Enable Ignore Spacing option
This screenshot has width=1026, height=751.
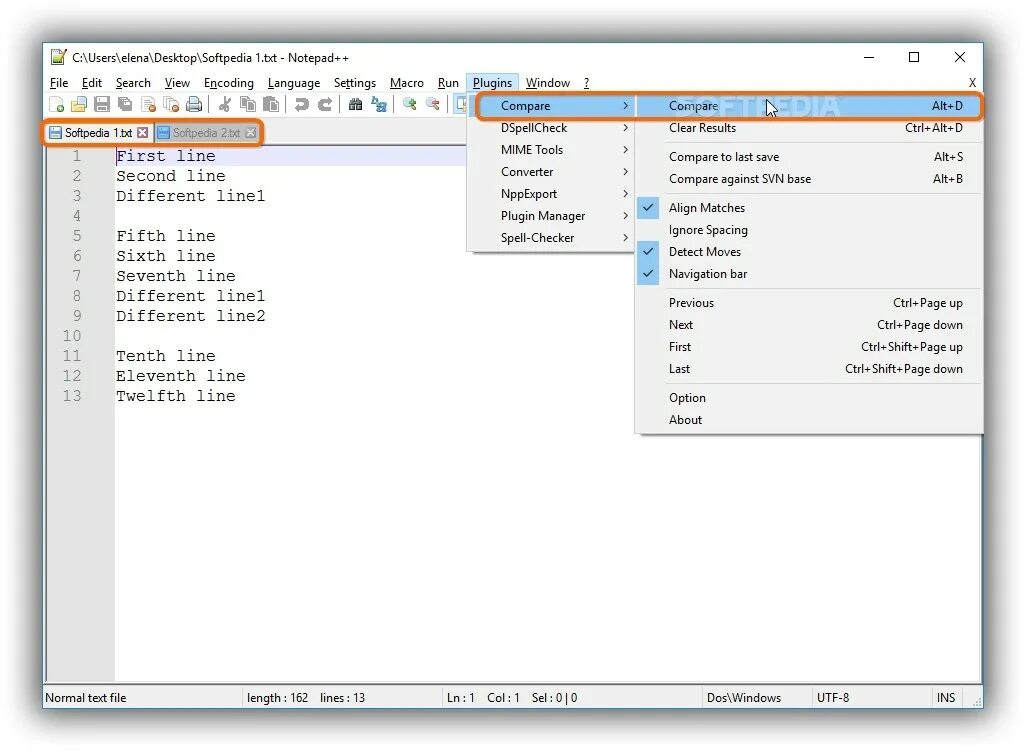click(x=708, y=230)
